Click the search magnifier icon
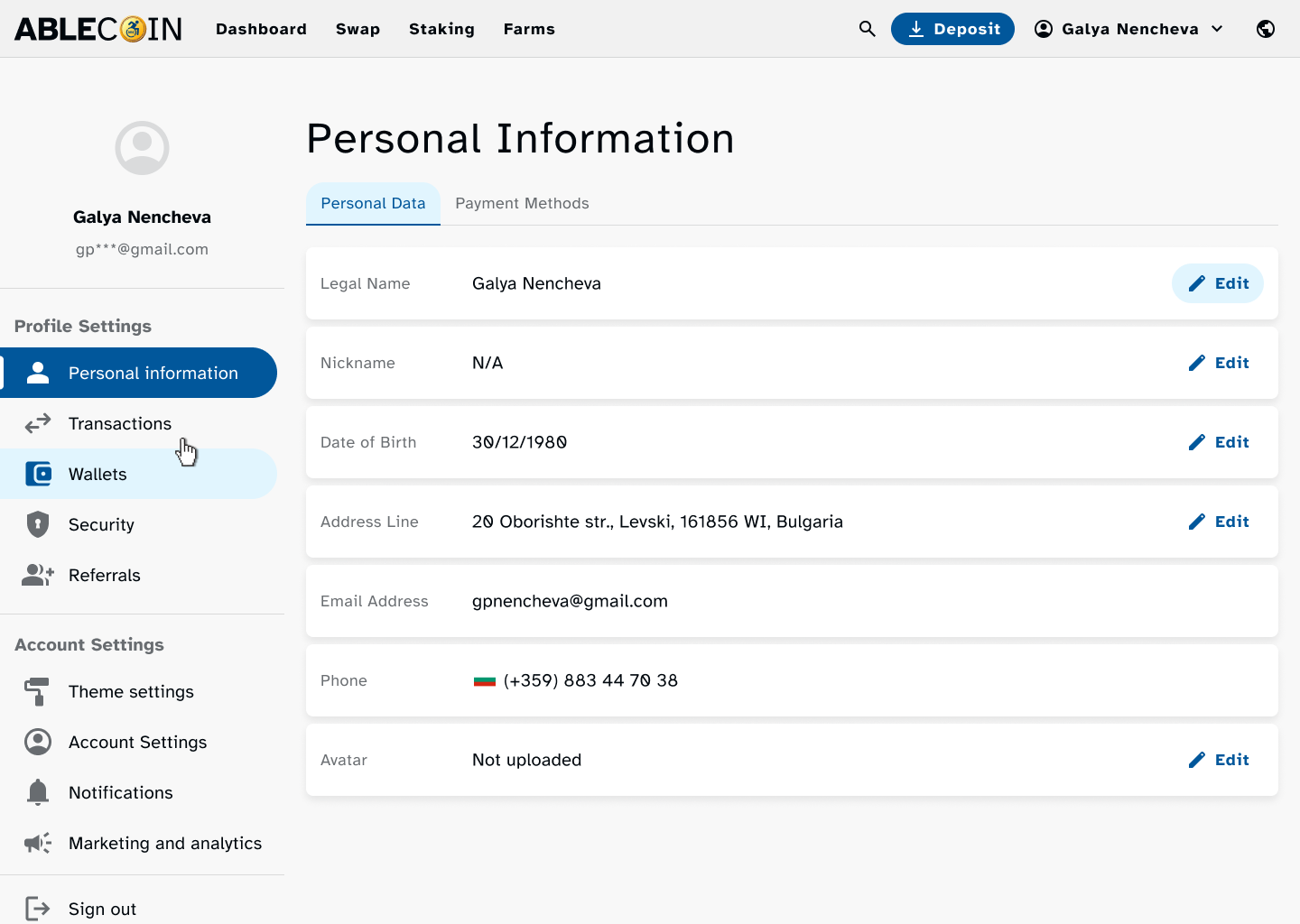This screenshot has height=924, width=1300. point(867,29)
